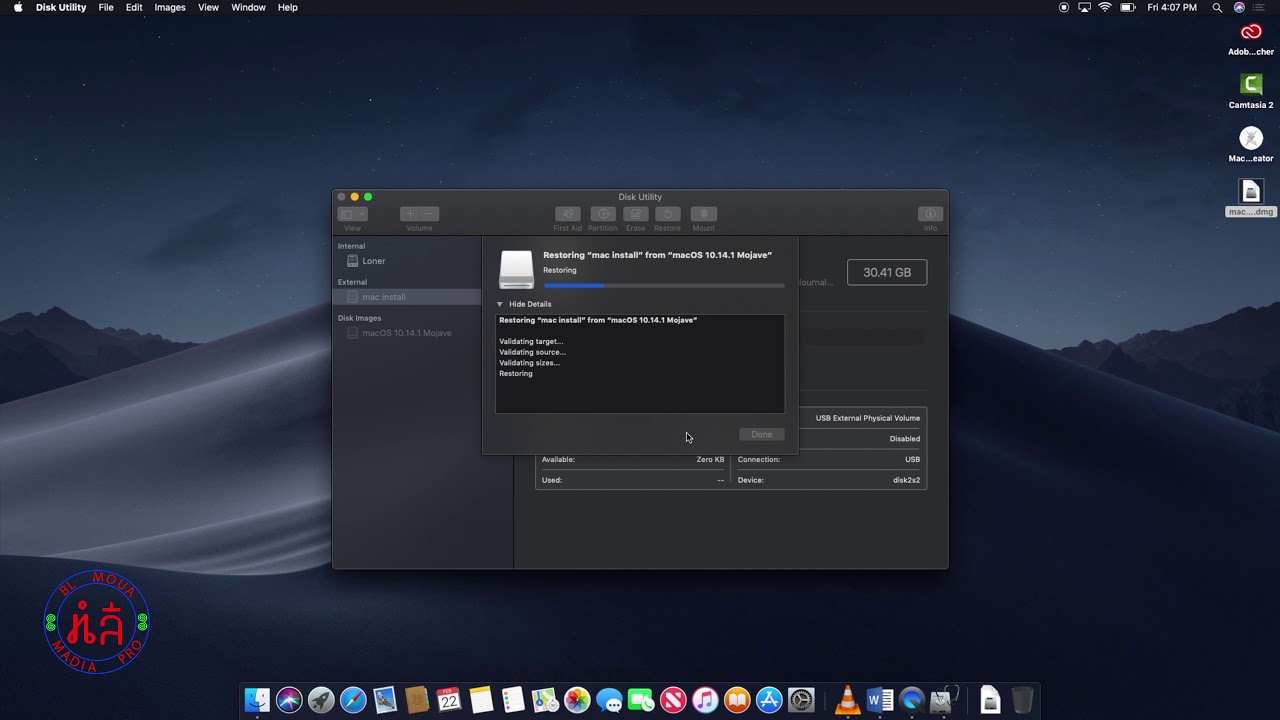Select the dmg file on the desktop
This screenshot has height=720, width=1280.
1251,198
